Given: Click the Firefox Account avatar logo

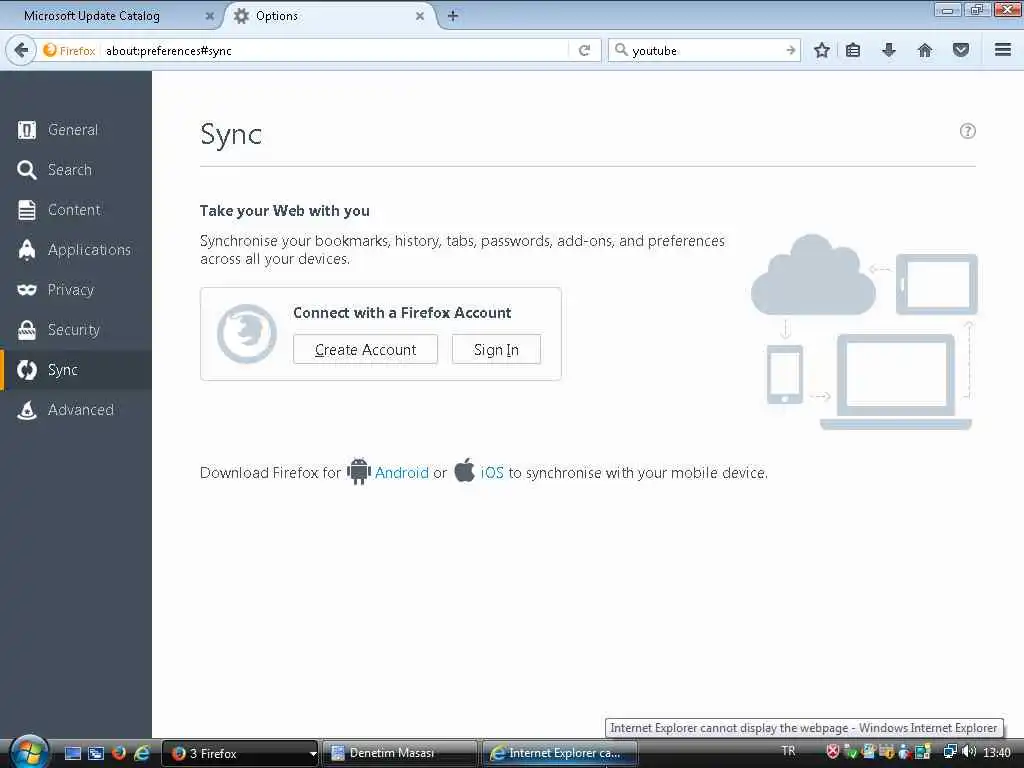Looking at the screenshot, I should tap(247, 334).
